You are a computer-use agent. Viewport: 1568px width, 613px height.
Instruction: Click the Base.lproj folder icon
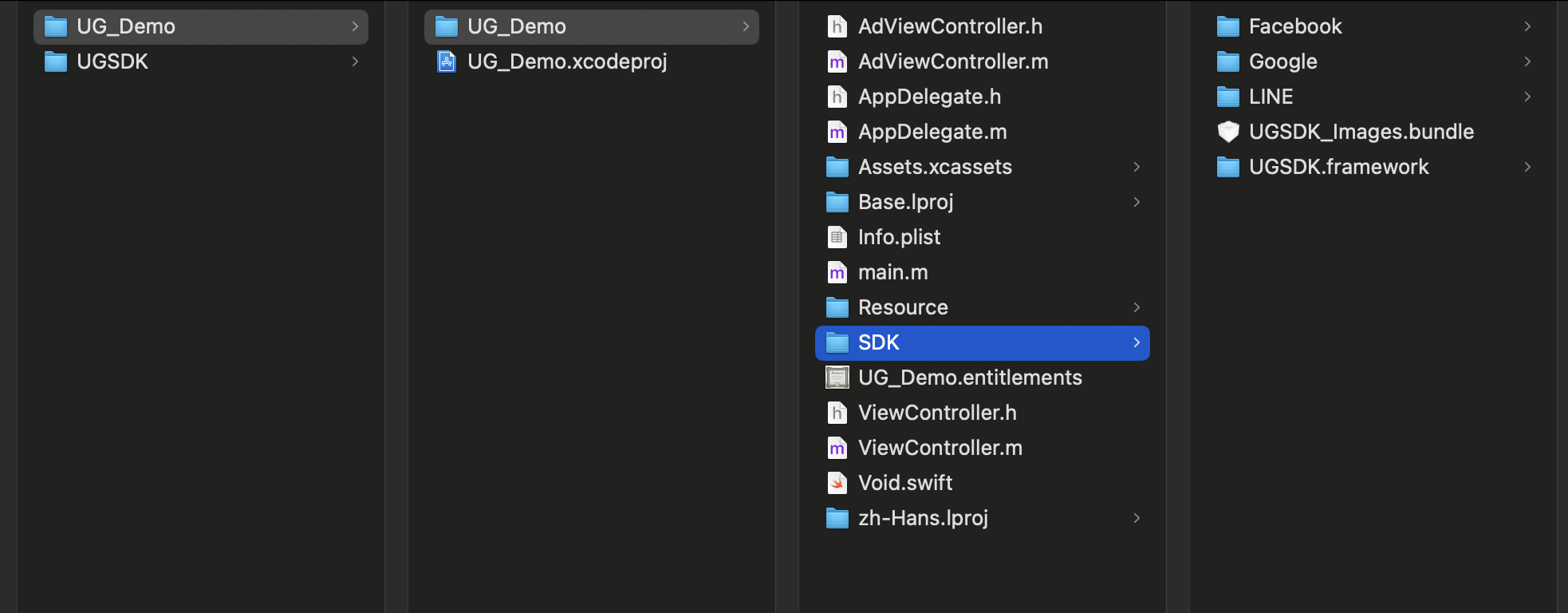point(837,203)
